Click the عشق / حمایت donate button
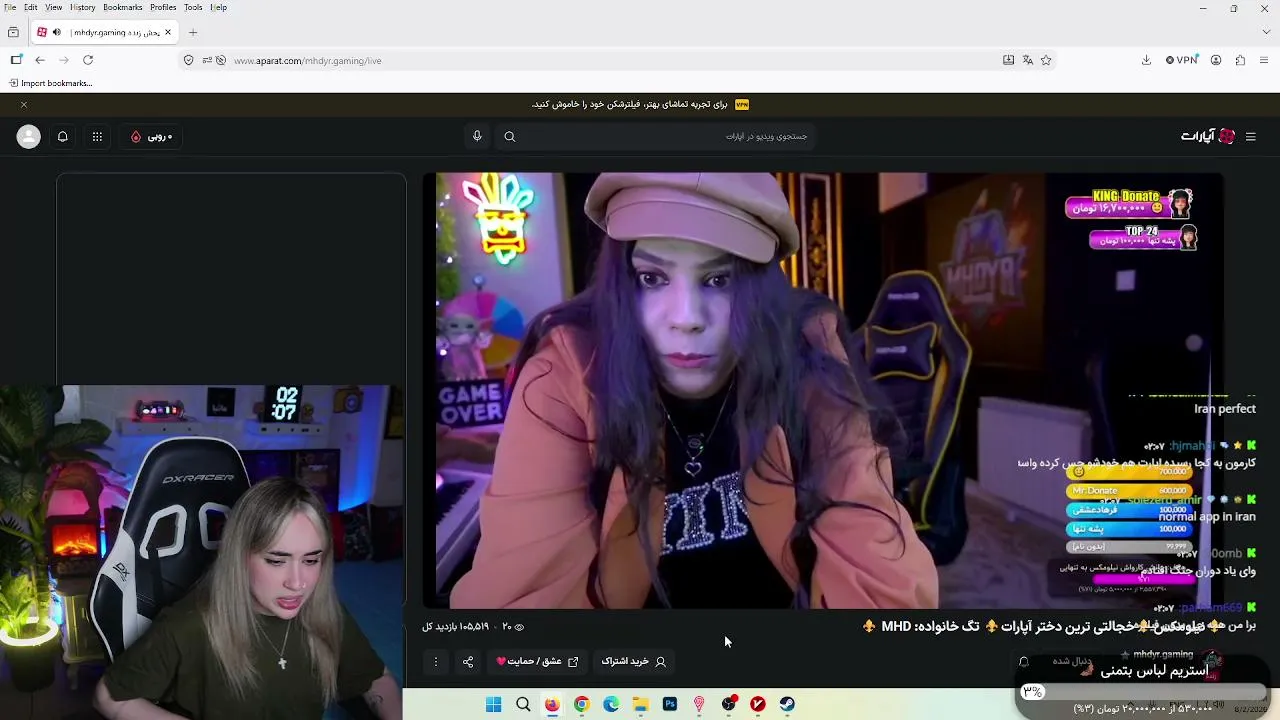This screenshot has width=1280, height=720. tap(537, 661)
